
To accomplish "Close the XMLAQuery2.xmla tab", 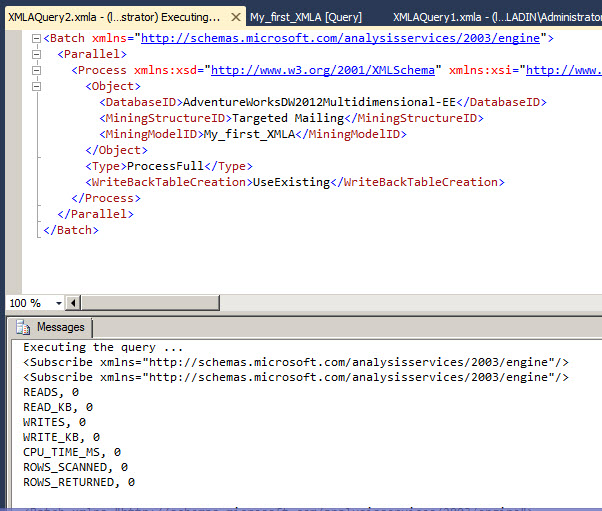I will point(236,17).
